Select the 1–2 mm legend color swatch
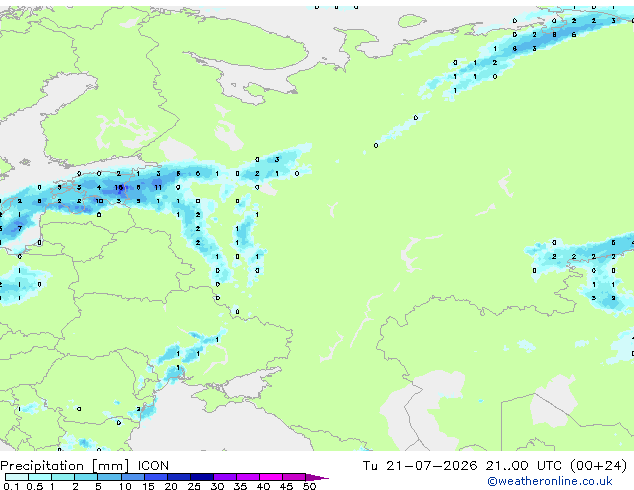Screen dimensions: 634x490 point(63,477)
